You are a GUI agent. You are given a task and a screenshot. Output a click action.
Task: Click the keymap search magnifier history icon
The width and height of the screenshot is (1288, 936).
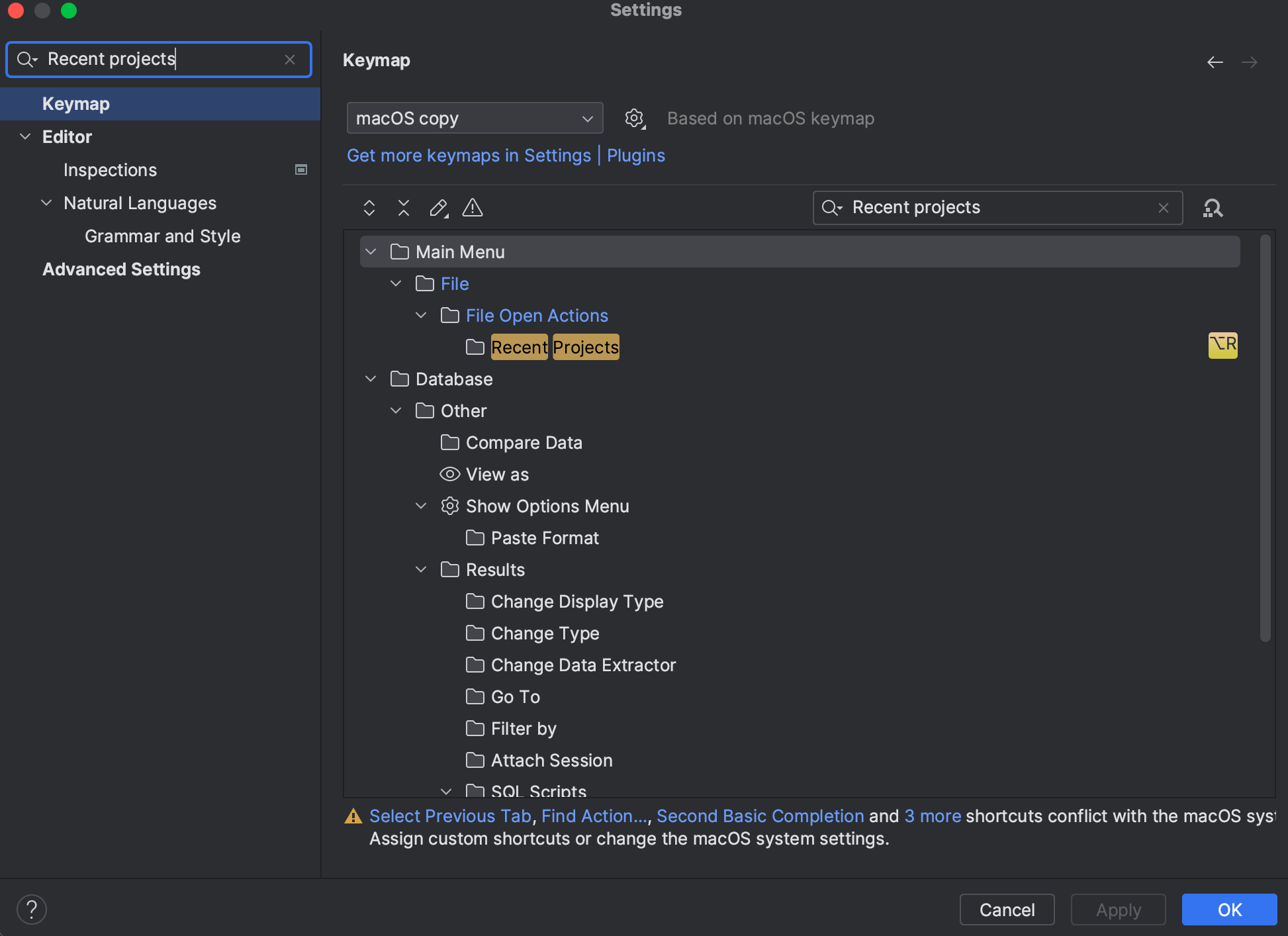832,208
